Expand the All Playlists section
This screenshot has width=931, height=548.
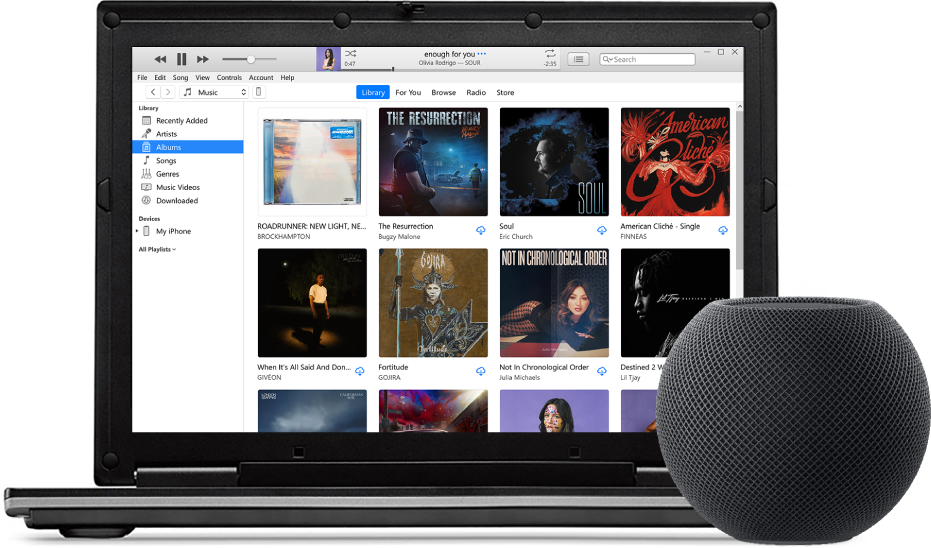tap(157, 250)
